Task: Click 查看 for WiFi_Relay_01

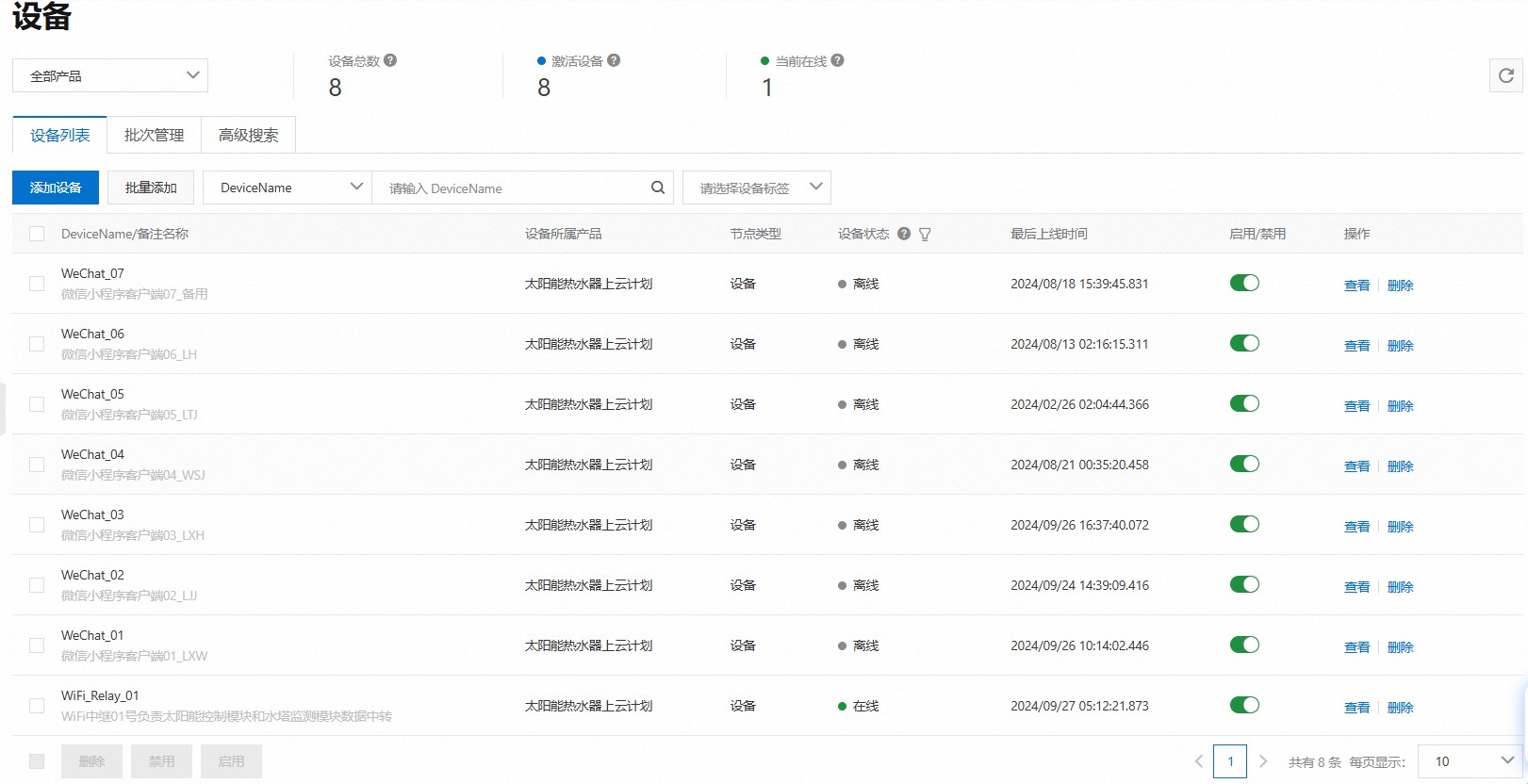Action: click(x=1356, y=707)
